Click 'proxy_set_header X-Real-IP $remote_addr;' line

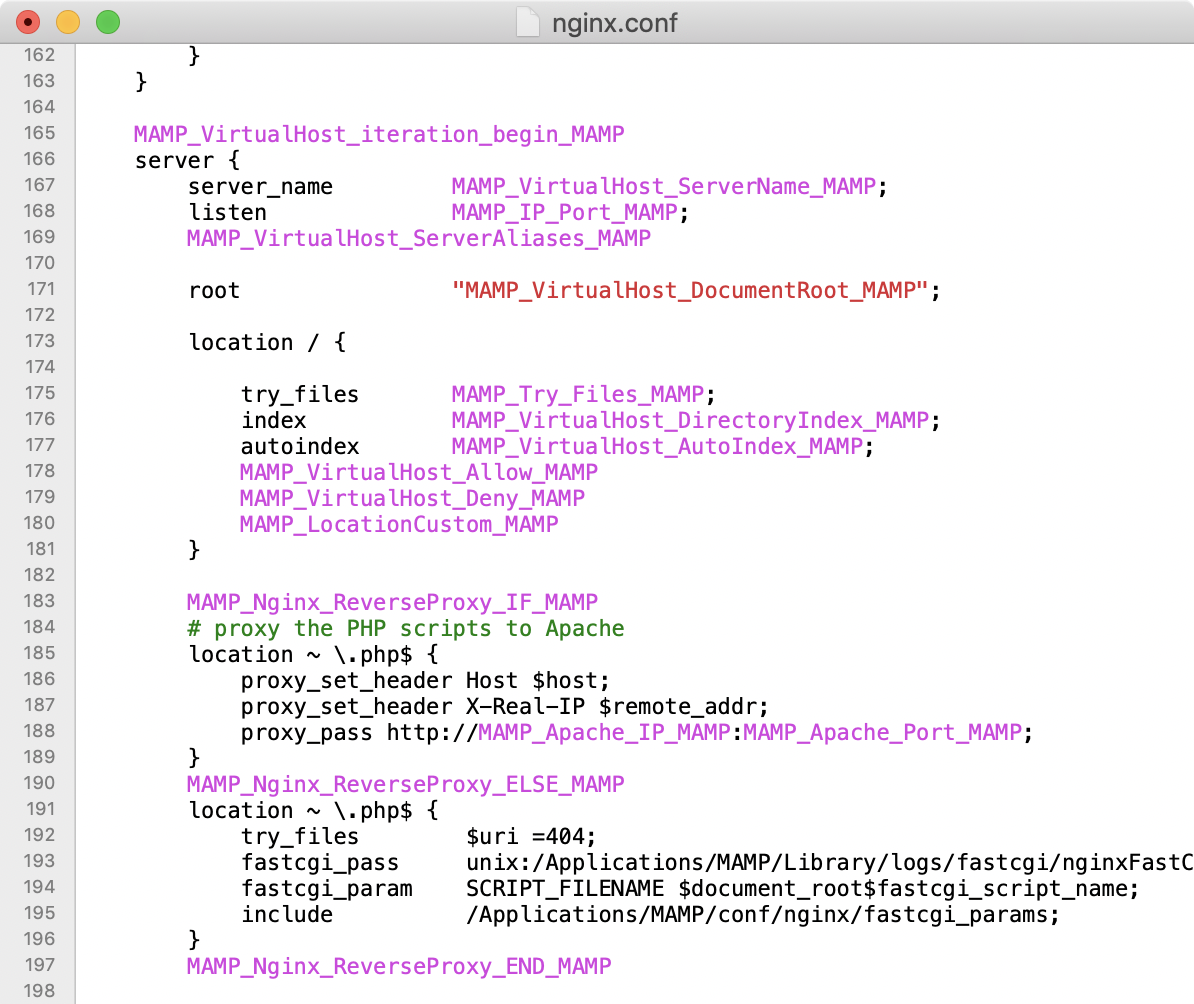[x=505, y=706]
